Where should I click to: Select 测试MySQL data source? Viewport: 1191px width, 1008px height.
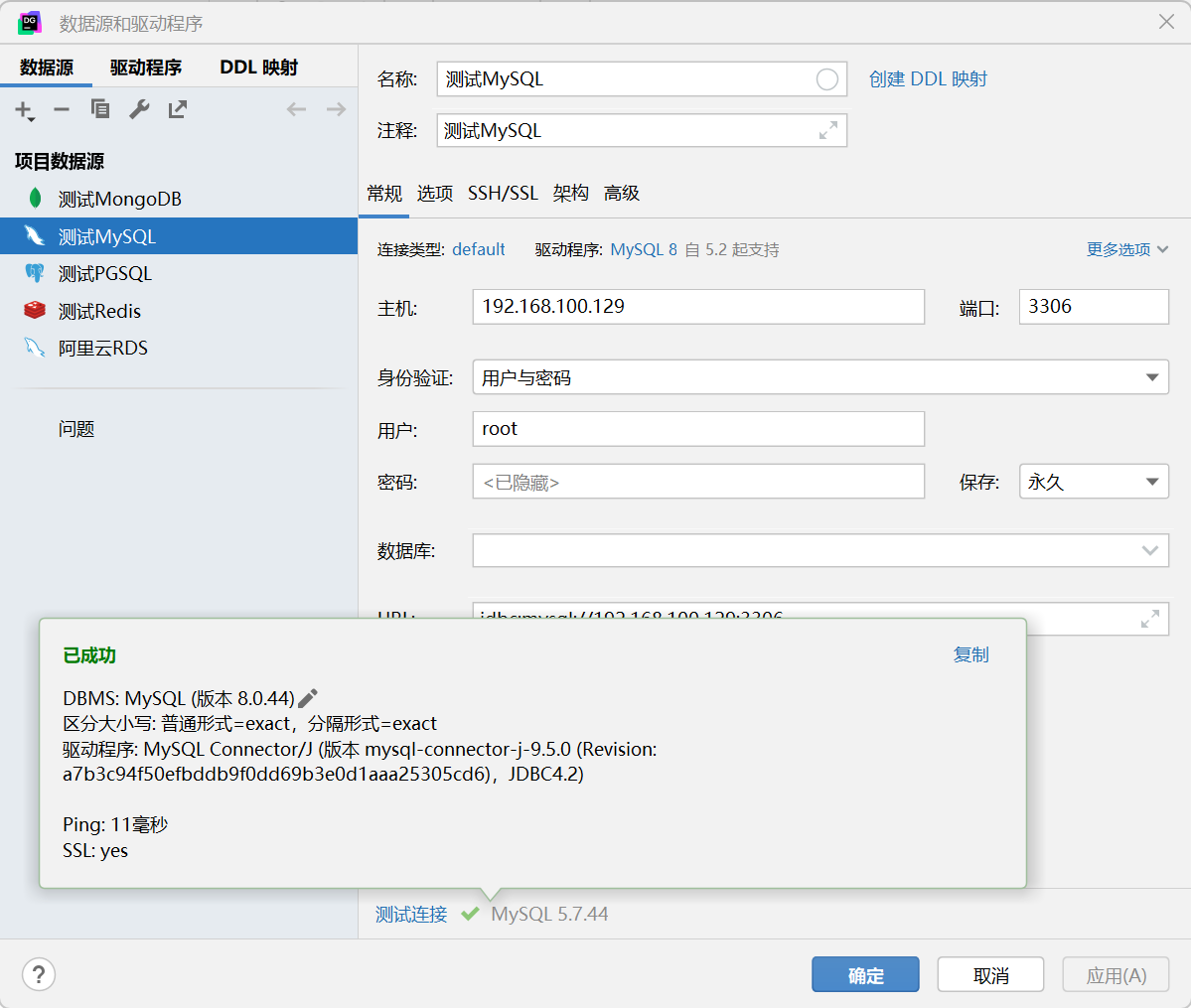click(x=179, y=236)
